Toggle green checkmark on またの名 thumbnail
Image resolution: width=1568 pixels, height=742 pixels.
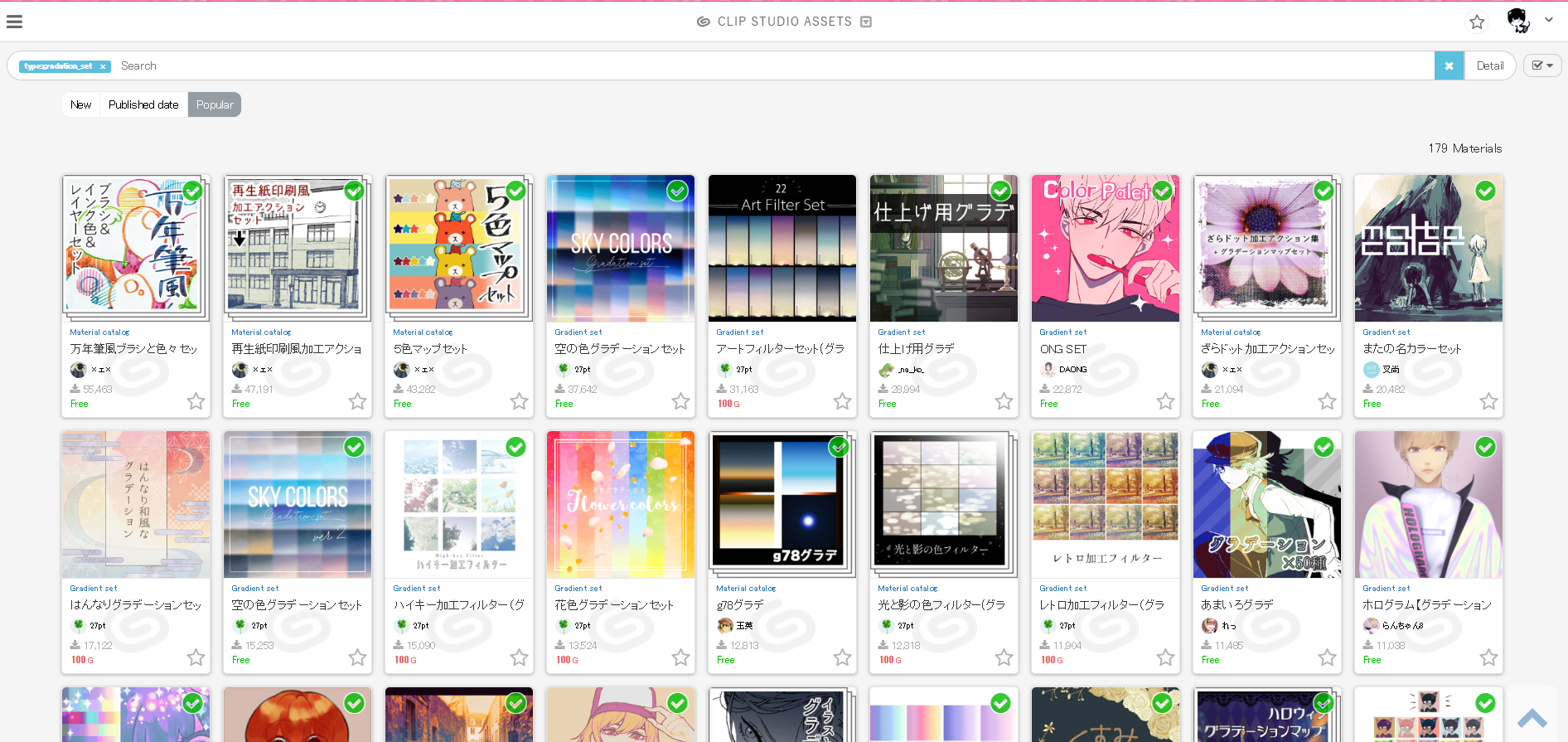1485,191
